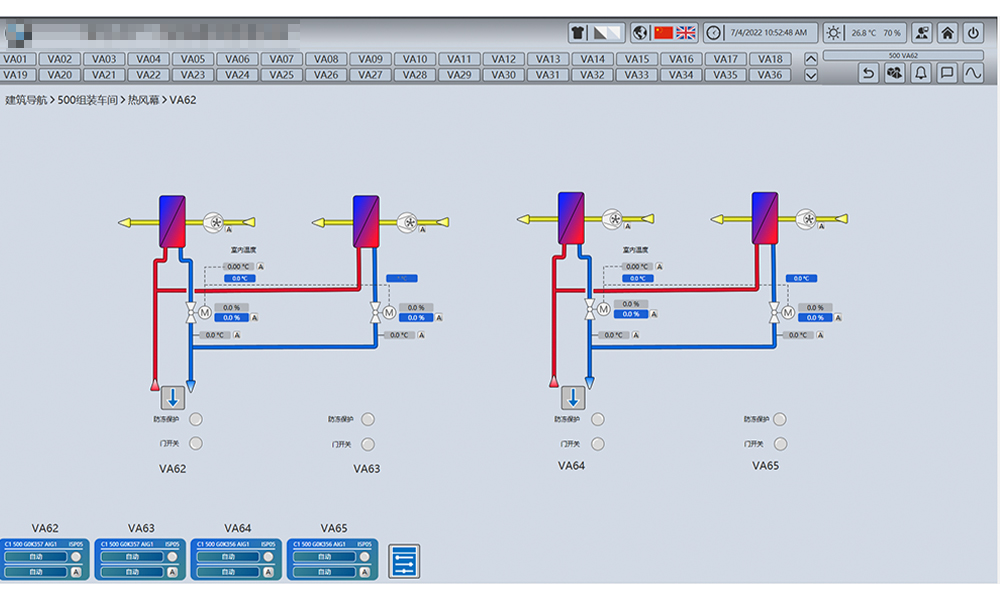The image size is (1000, 600).
Task: Select the VA27 tab
Action: 370,75
